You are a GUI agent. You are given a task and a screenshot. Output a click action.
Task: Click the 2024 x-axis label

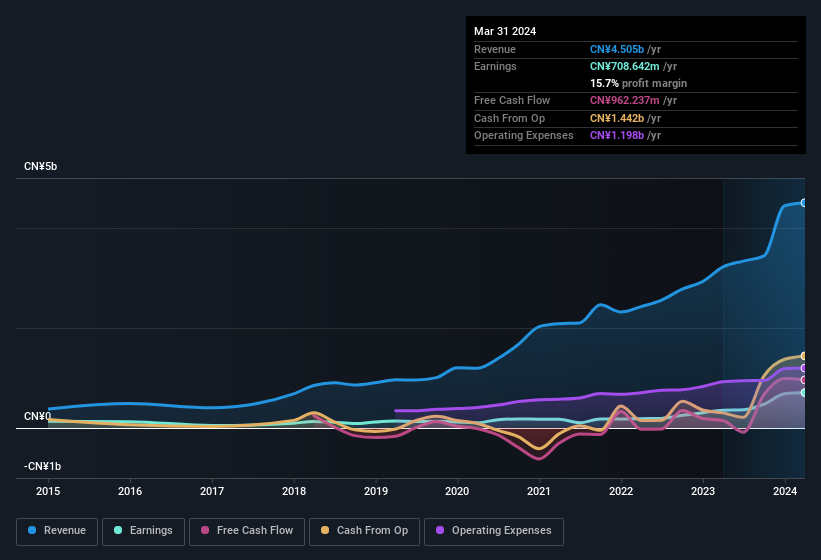pyautogui.click(x=785, y=491)
